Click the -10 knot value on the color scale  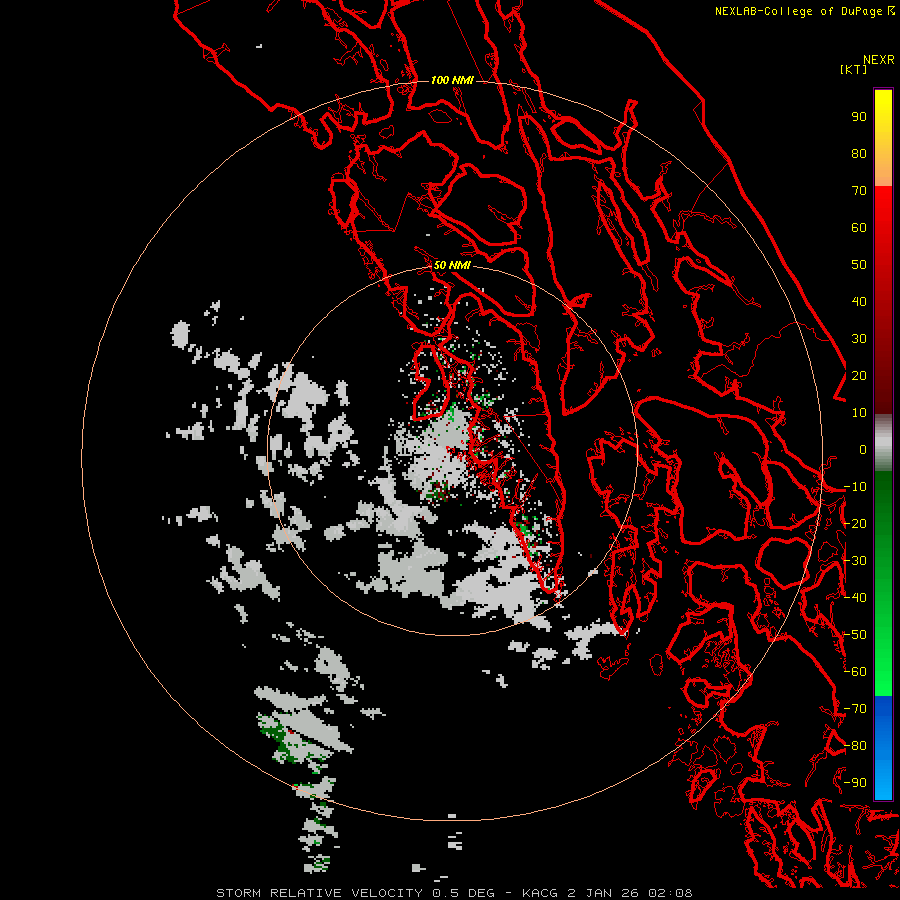click(855, 487)
